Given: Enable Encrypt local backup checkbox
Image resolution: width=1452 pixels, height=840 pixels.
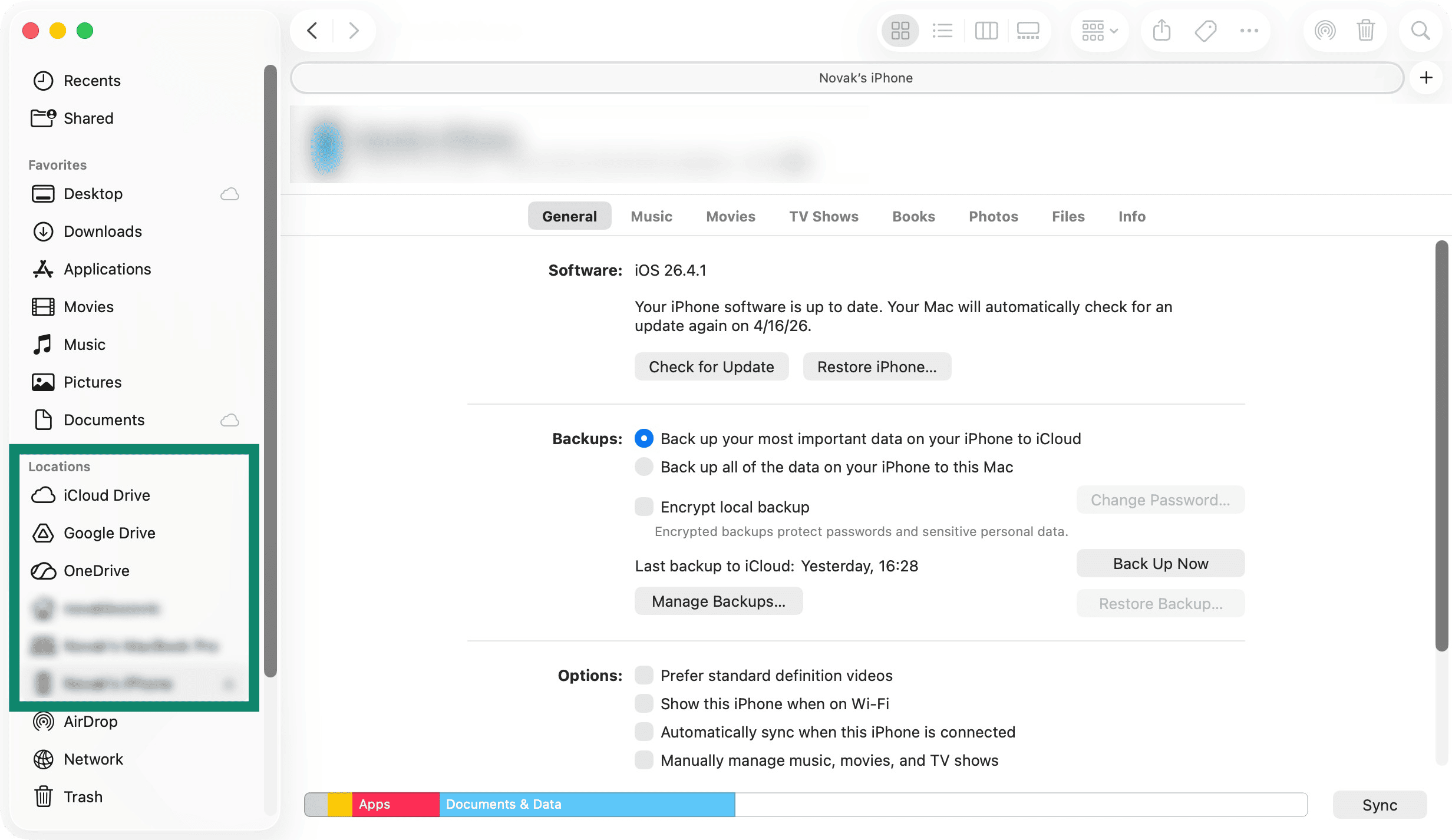Looking at the screenshot, I should click(644, 507).
